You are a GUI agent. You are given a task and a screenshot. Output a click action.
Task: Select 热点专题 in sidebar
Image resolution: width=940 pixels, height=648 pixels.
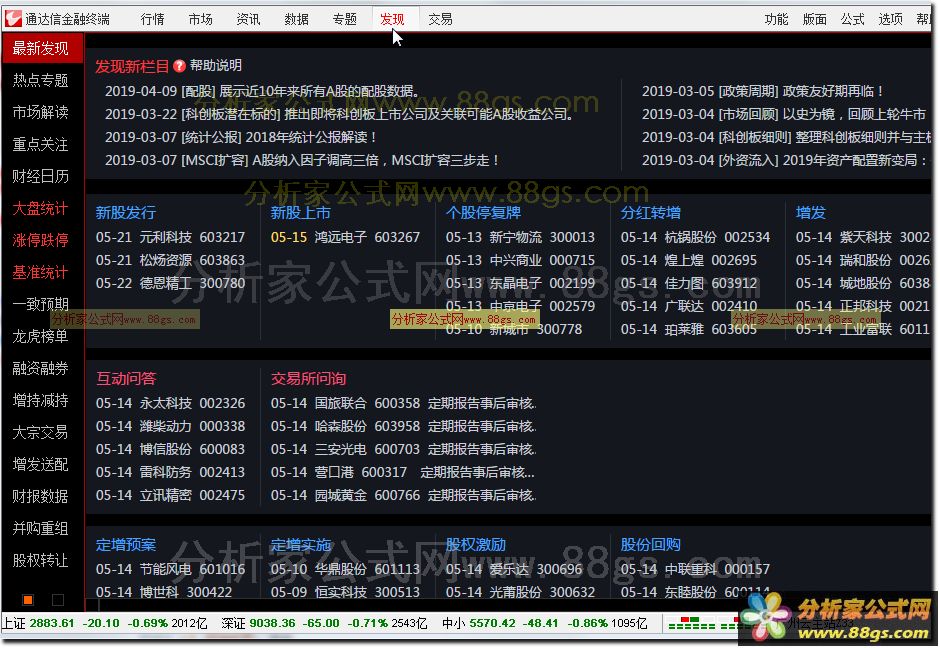click(x=41, y=80)
